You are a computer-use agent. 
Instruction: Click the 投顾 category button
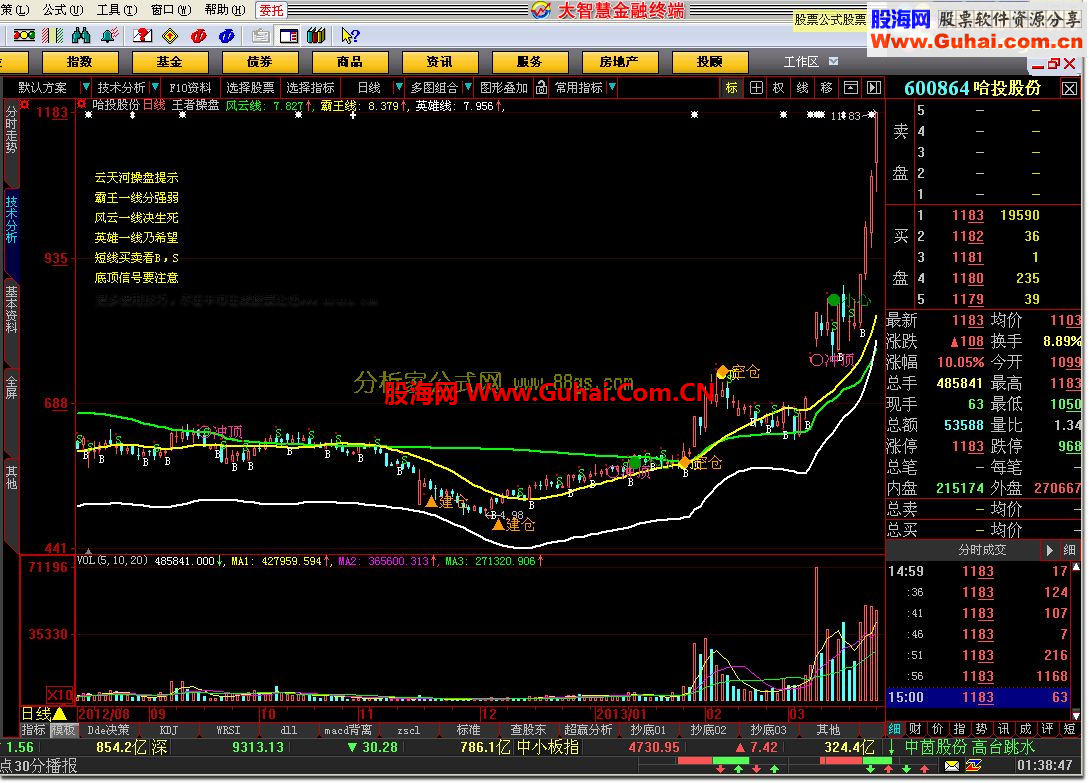pos(709,62)
